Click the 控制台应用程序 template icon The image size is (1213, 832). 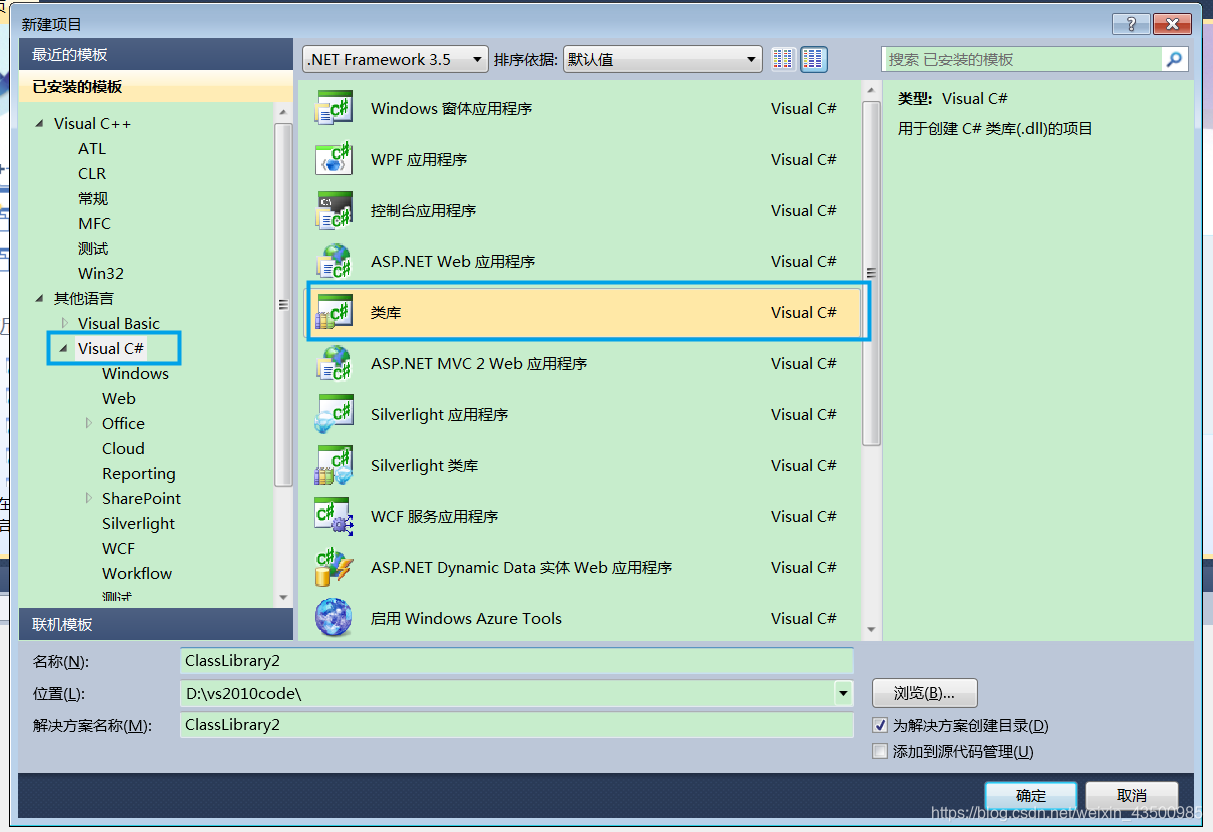pos(334,210)
